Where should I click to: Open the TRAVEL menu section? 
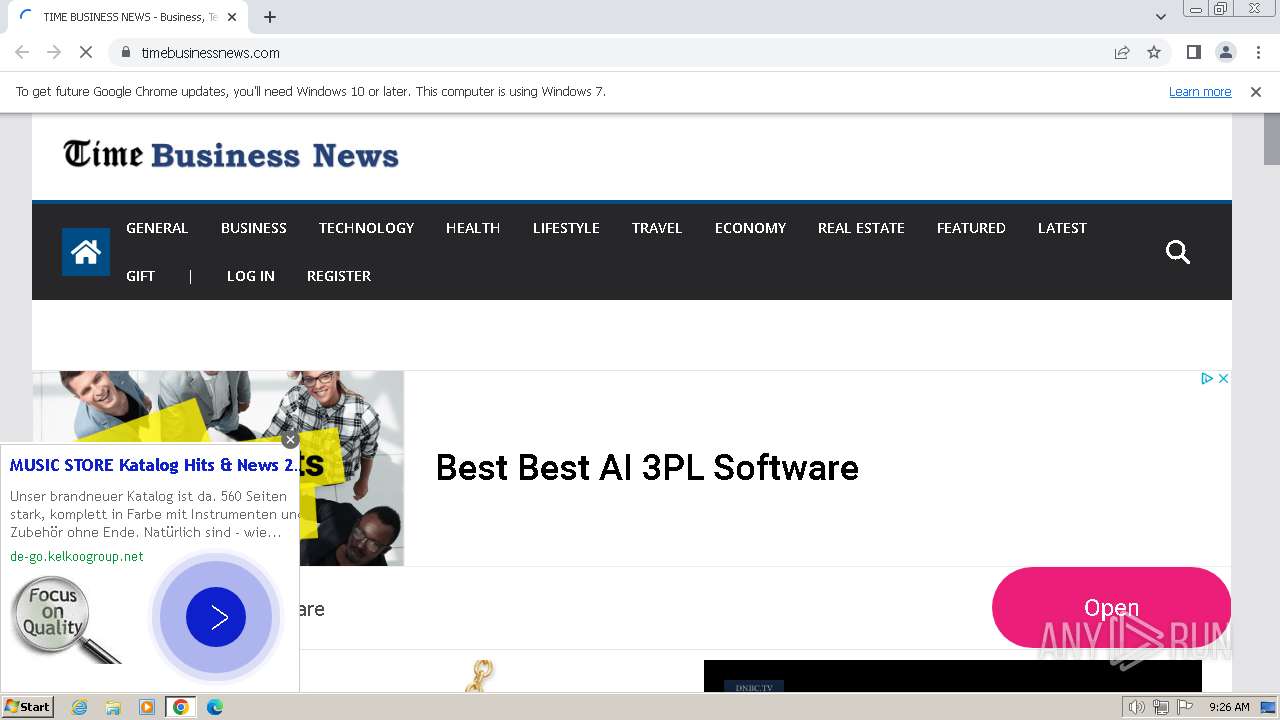click(657, 228)
